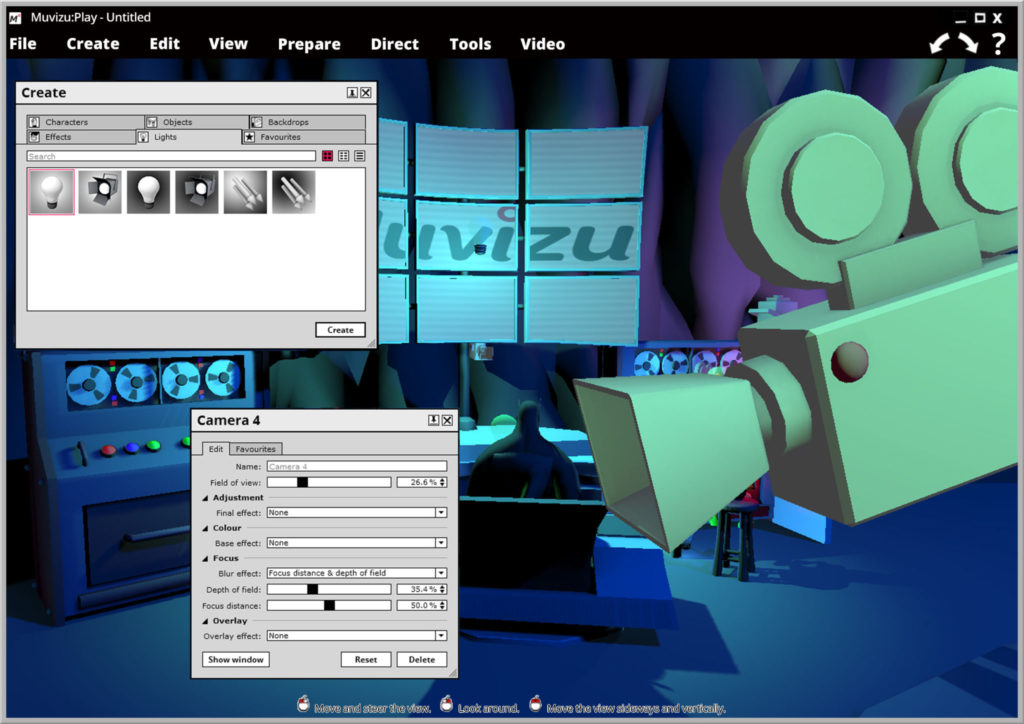Pin the Camera 4 window
Screen dimensions: 1024x724
tap(432, 420)
